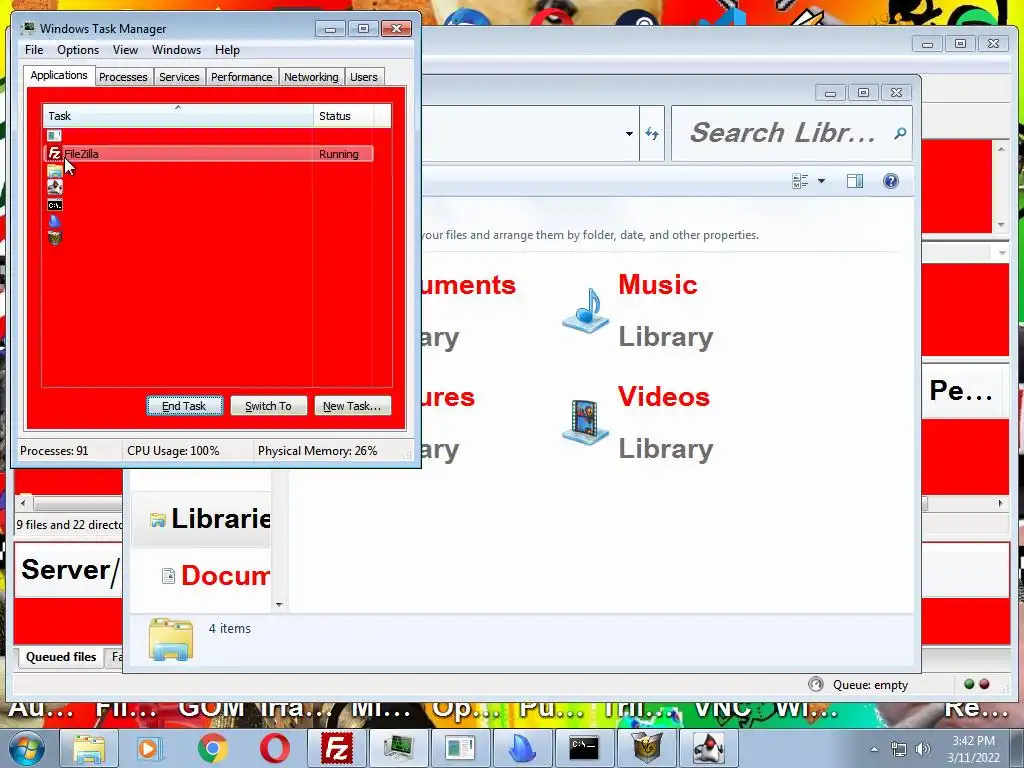
Task: Select the Command Prompt task icon in Task Manager list
Action: (55, 205)
